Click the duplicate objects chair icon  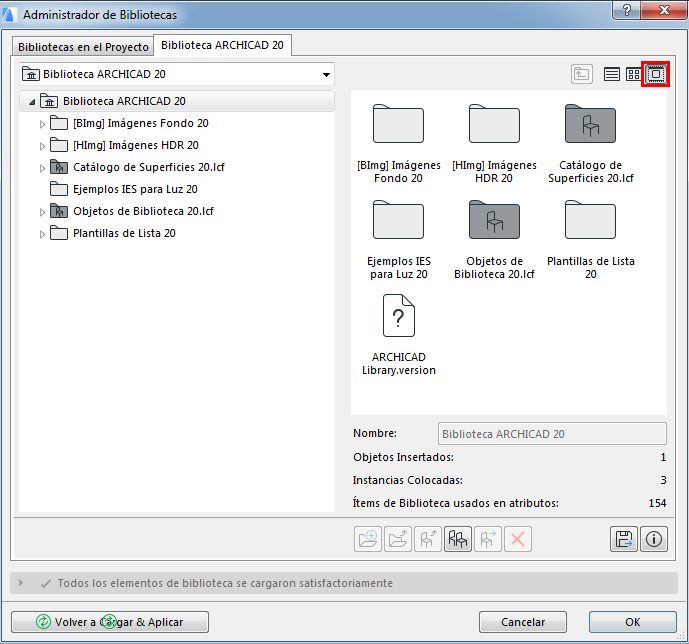pyautogui.click(x=457, y=539)
